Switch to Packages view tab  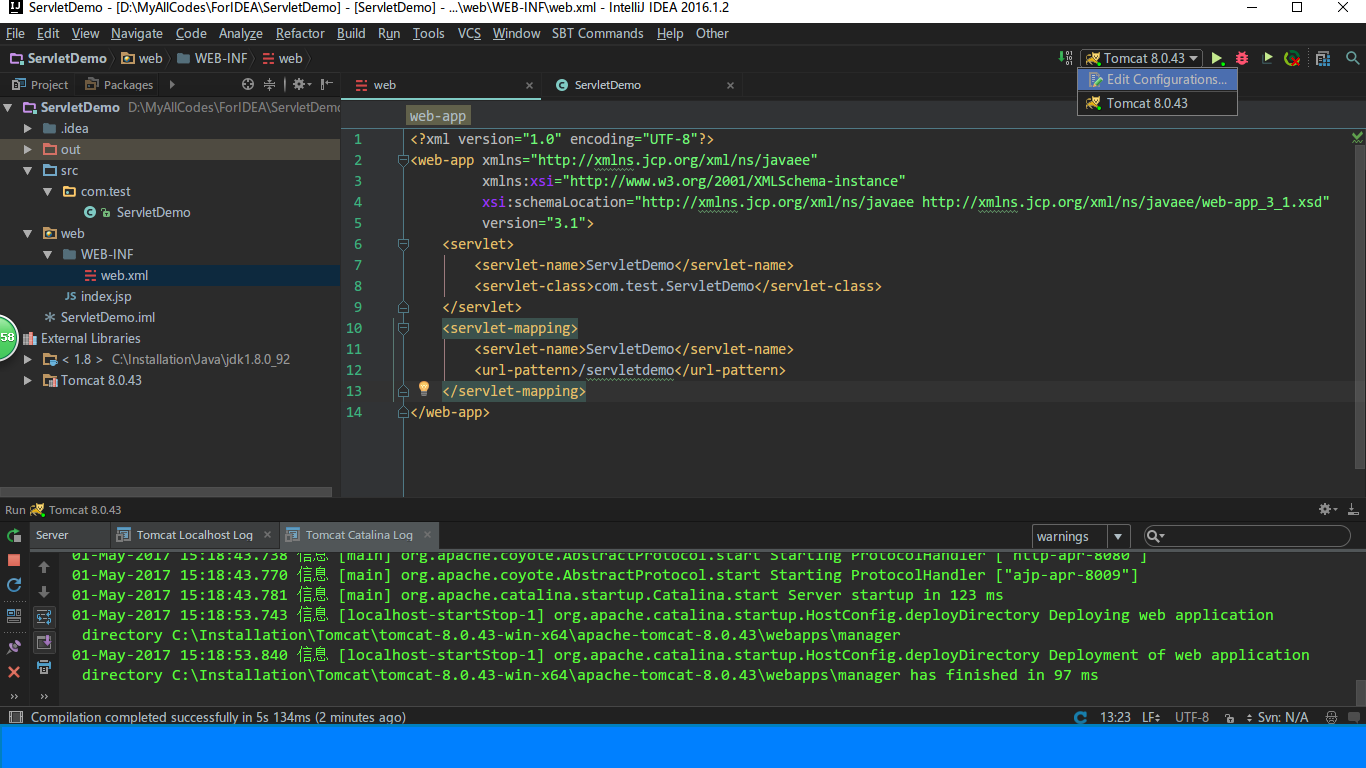click(x=120, y=85)
